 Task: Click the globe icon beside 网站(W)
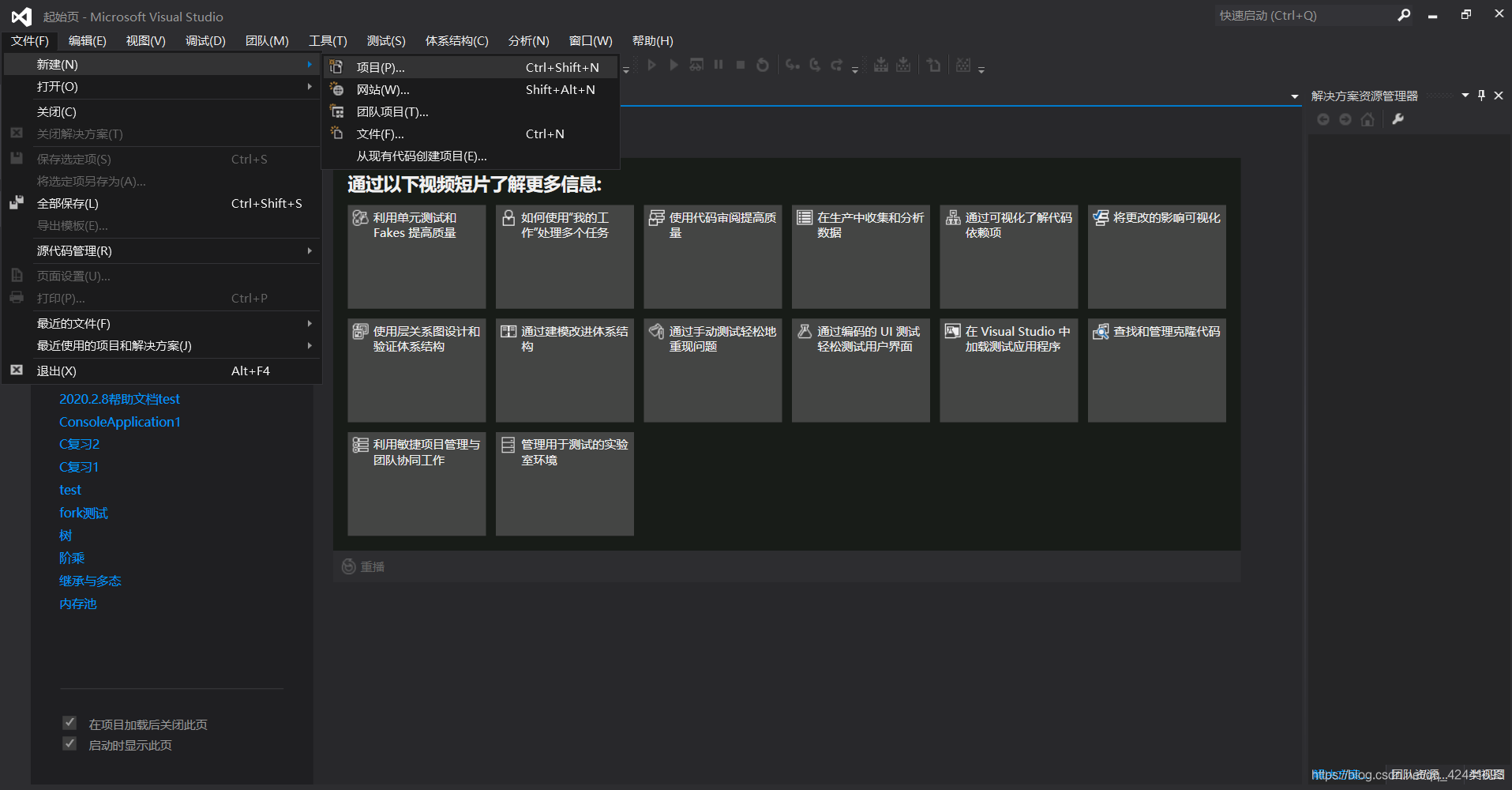(336, 89)
